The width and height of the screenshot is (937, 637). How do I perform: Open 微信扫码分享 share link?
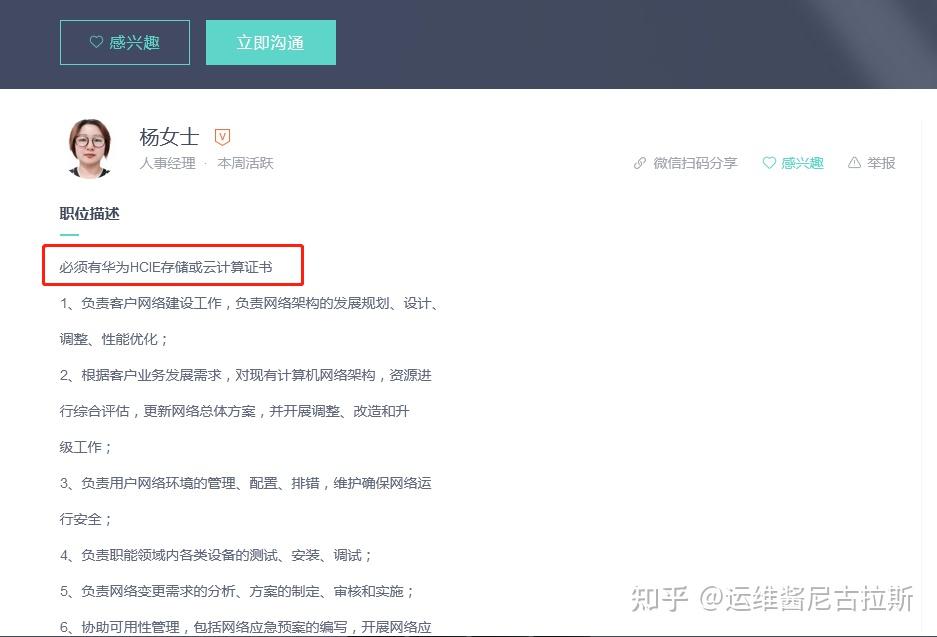coord(695,163)
